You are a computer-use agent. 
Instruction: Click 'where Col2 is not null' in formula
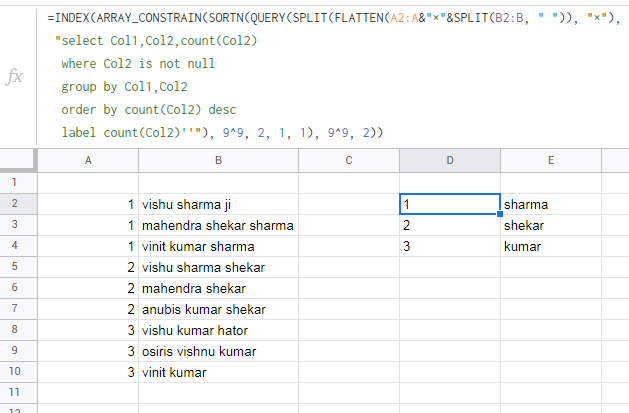tap(138, 63)
